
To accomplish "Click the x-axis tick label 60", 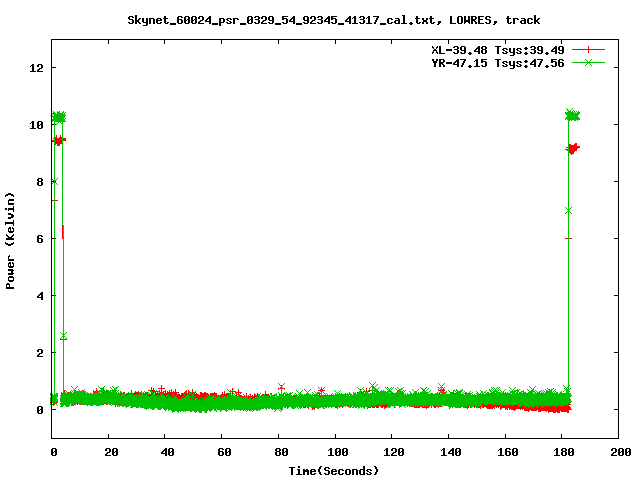I will tap(224, 452).
